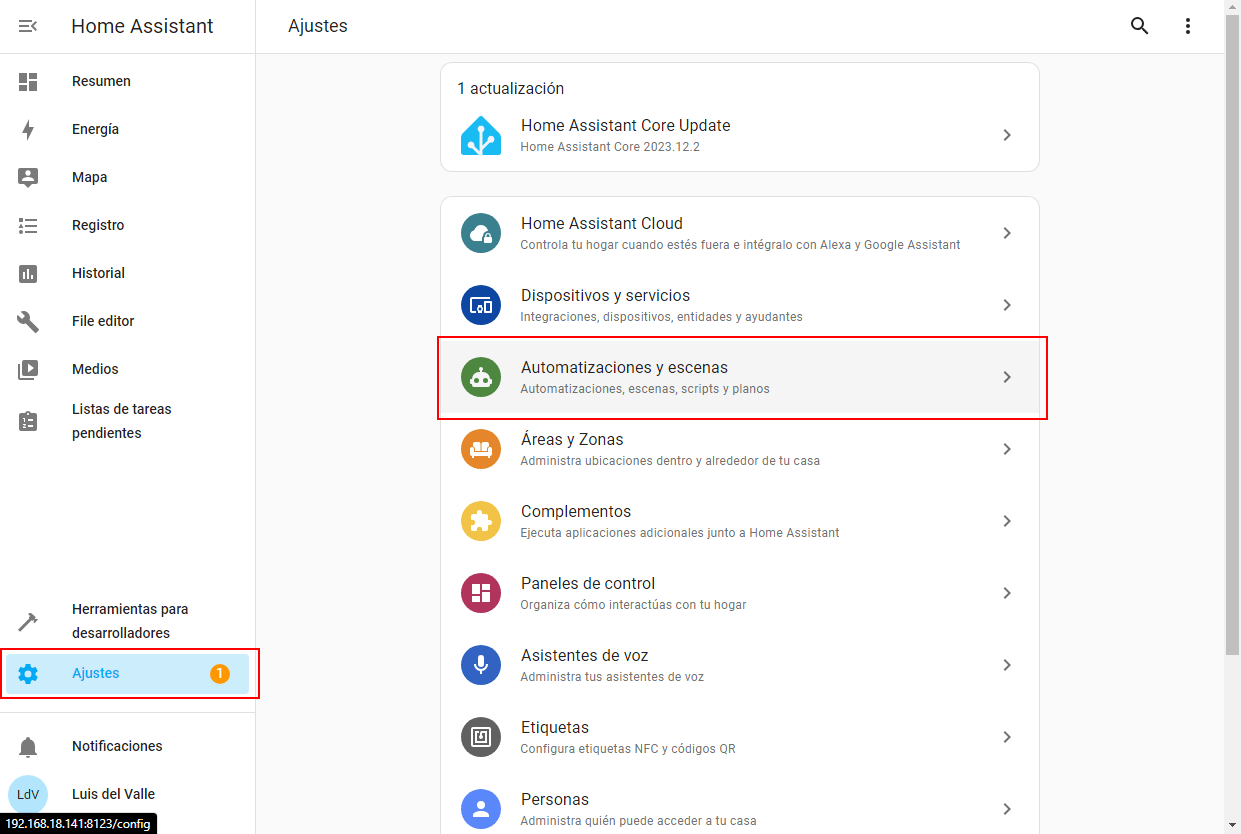Screen dimensions: 1241x834
Task: Click chevron on Paneles de control row
Action: (1007, 593)
